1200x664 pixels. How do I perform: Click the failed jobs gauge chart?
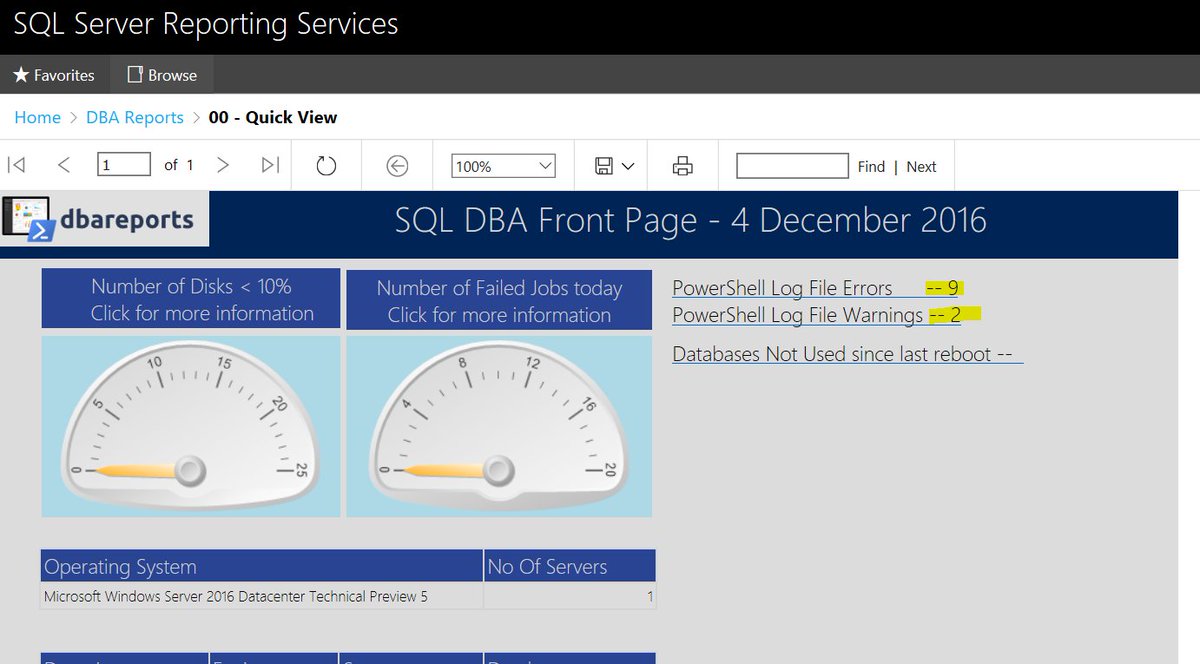click(x=499, y=426)
